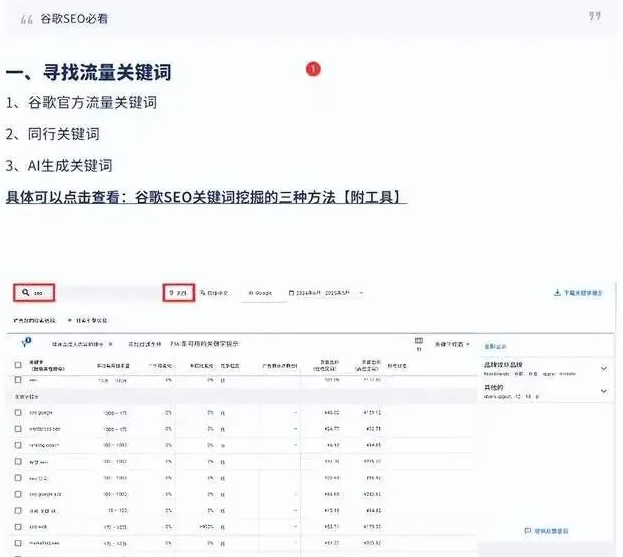
Task: Click the columns layout icon above table
Action: click(x=418, y=342)
